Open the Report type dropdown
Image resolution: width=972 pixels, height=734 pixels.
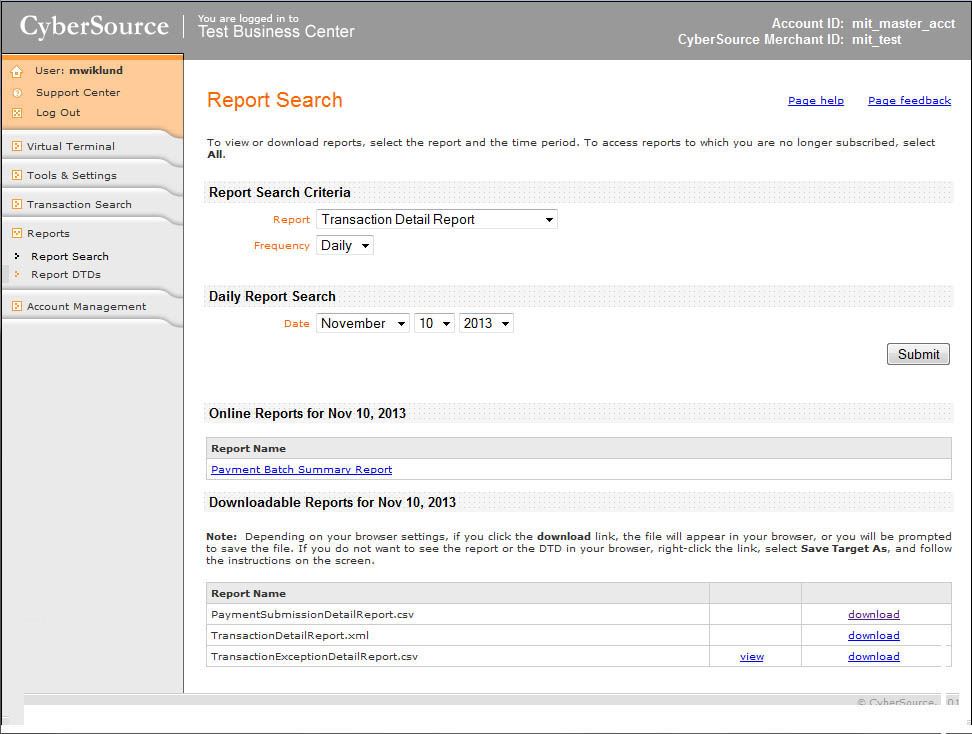[x=437, y=220]
